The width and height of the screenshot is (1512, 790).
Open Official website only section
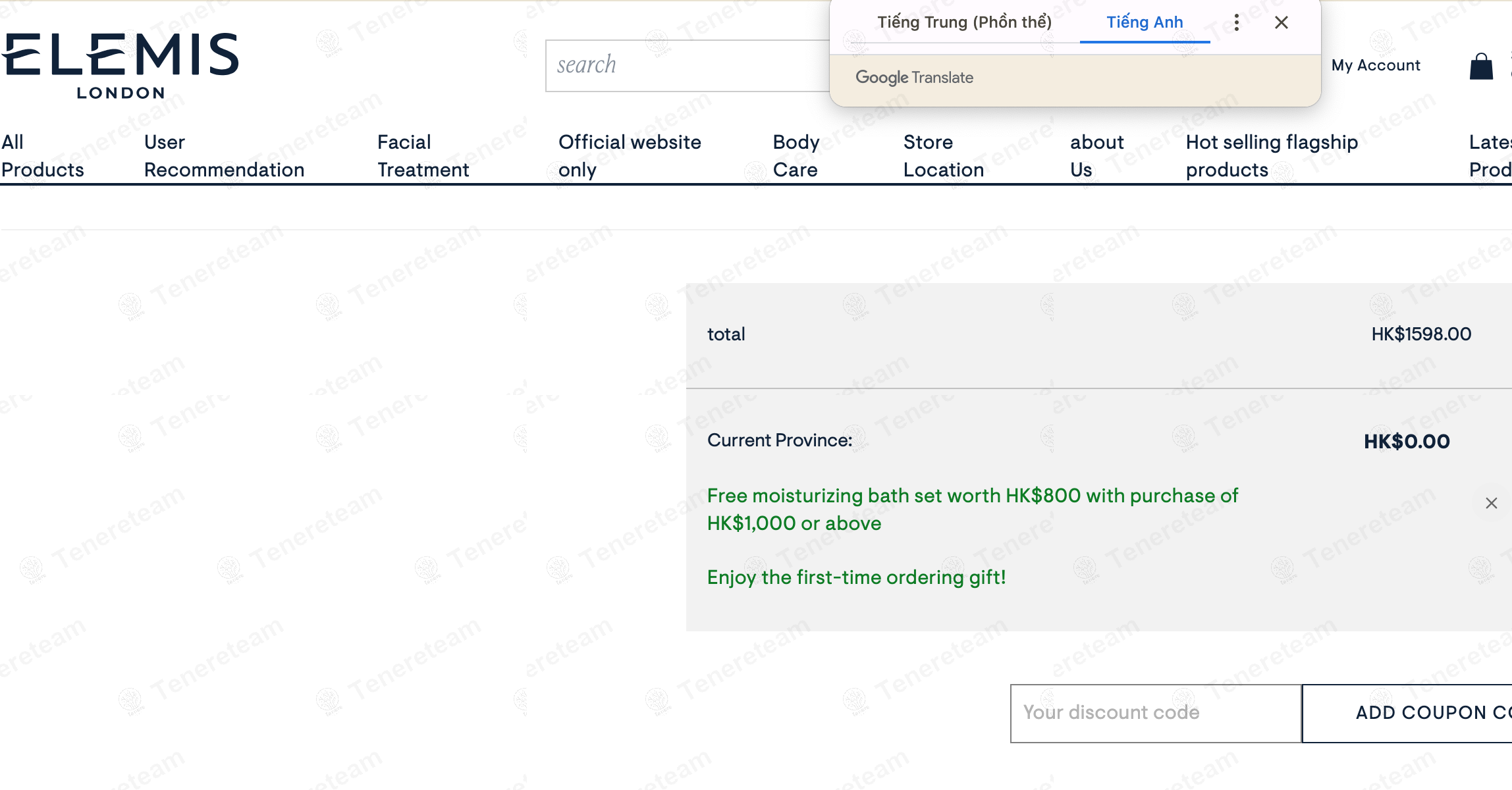630,156
